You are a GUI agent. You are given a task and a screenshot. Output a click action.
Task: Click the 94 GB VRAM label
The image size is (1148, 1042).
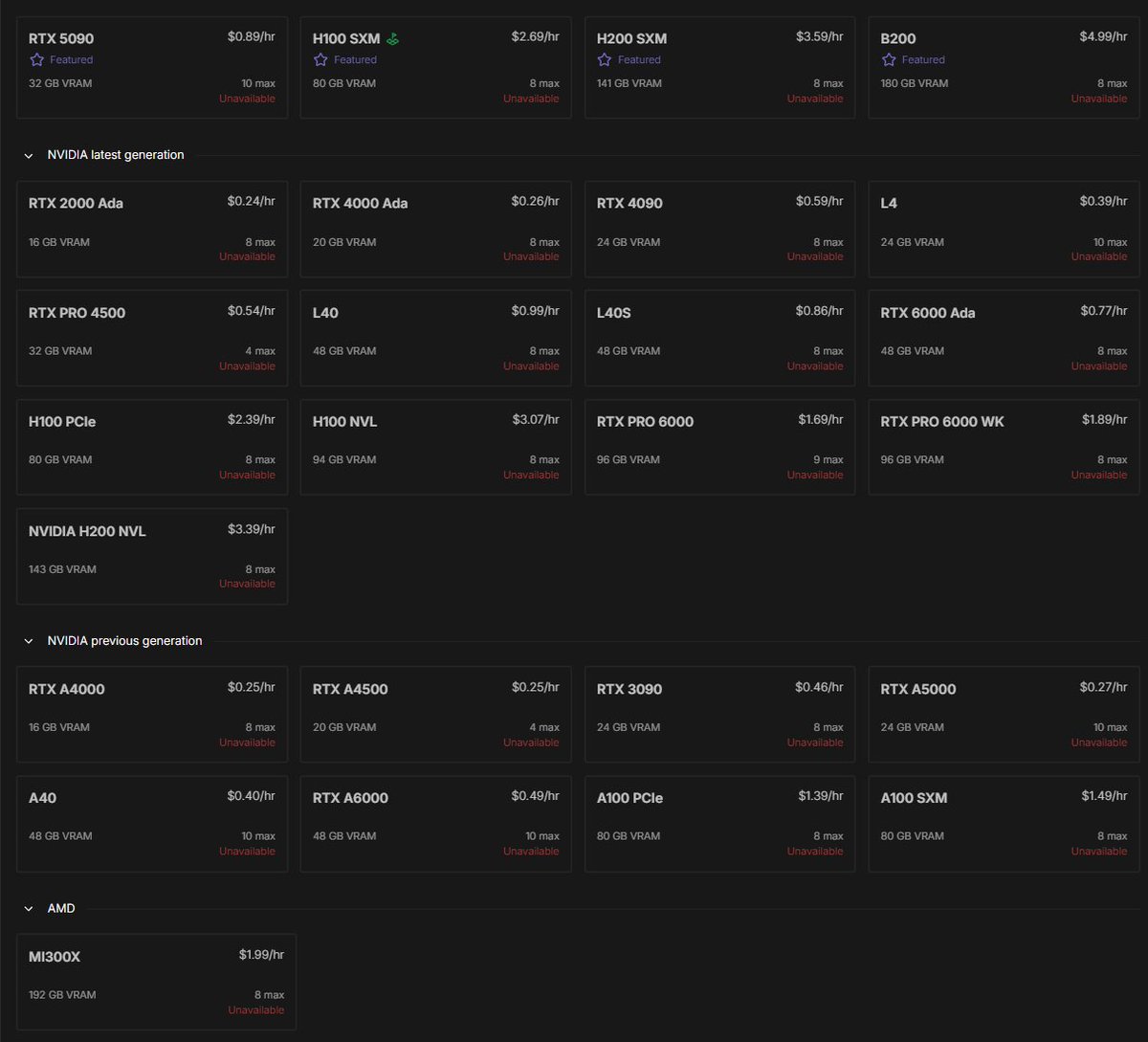(344, 460)
